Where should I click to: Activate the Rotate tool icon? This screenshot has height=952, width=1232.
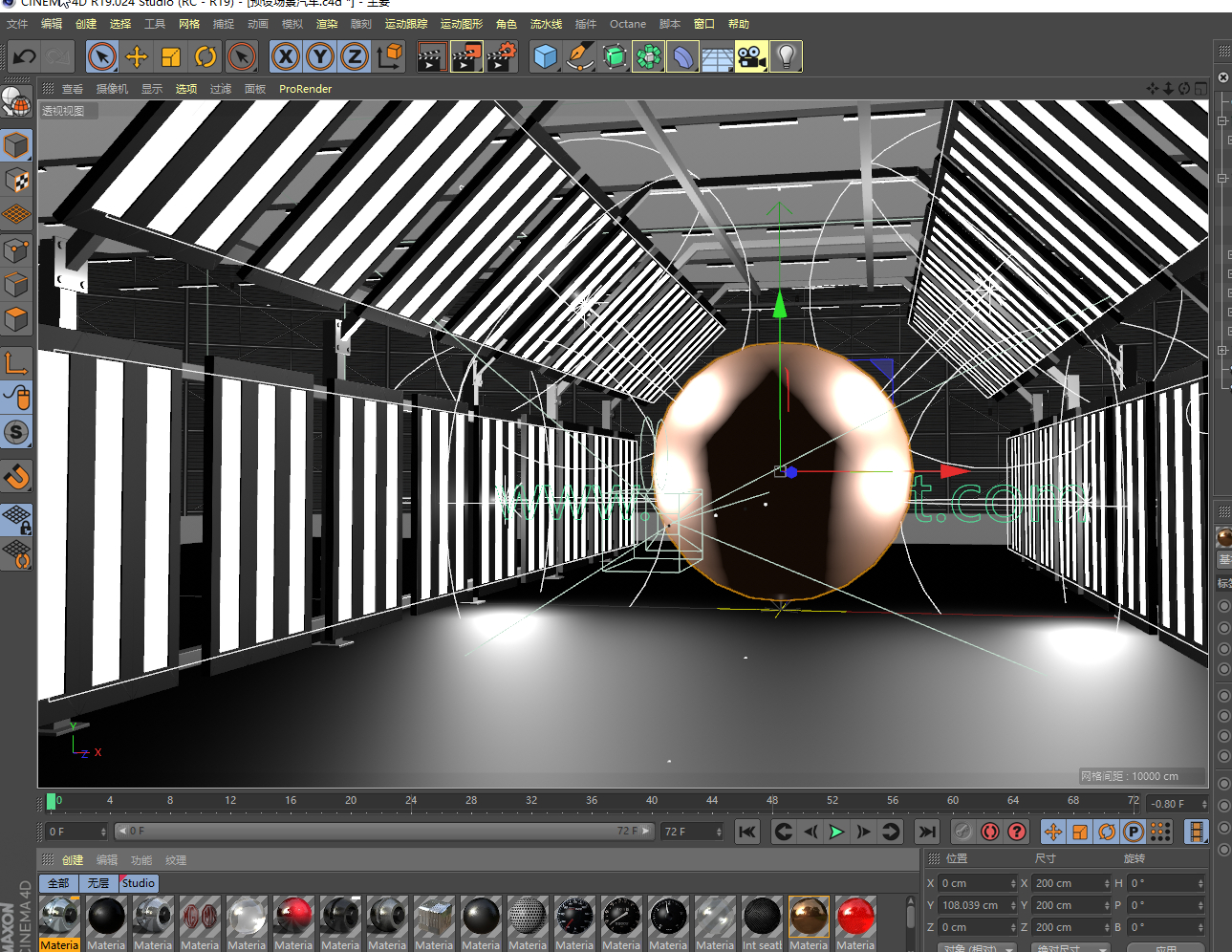pyautogui.click(x=205, y=57)
